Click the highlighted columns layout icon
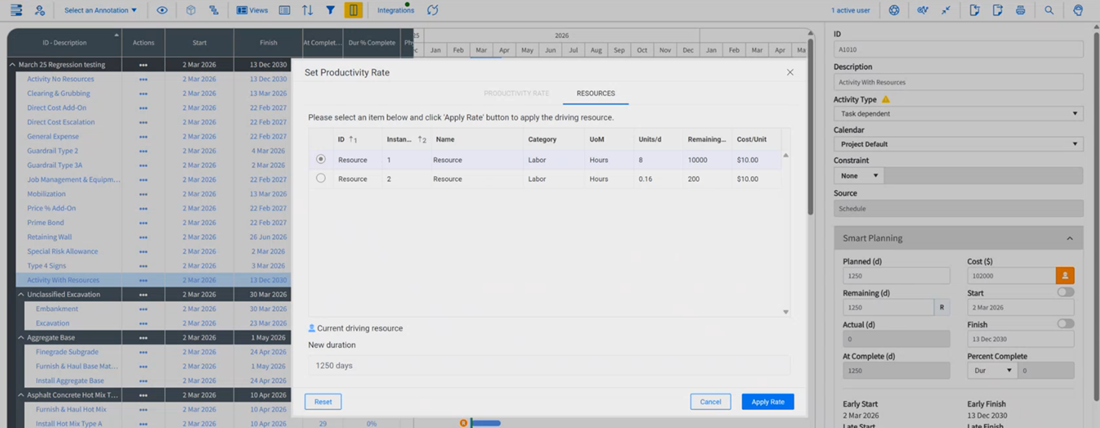This screenshot has width=1100, height=428. (x=354, y=11)
